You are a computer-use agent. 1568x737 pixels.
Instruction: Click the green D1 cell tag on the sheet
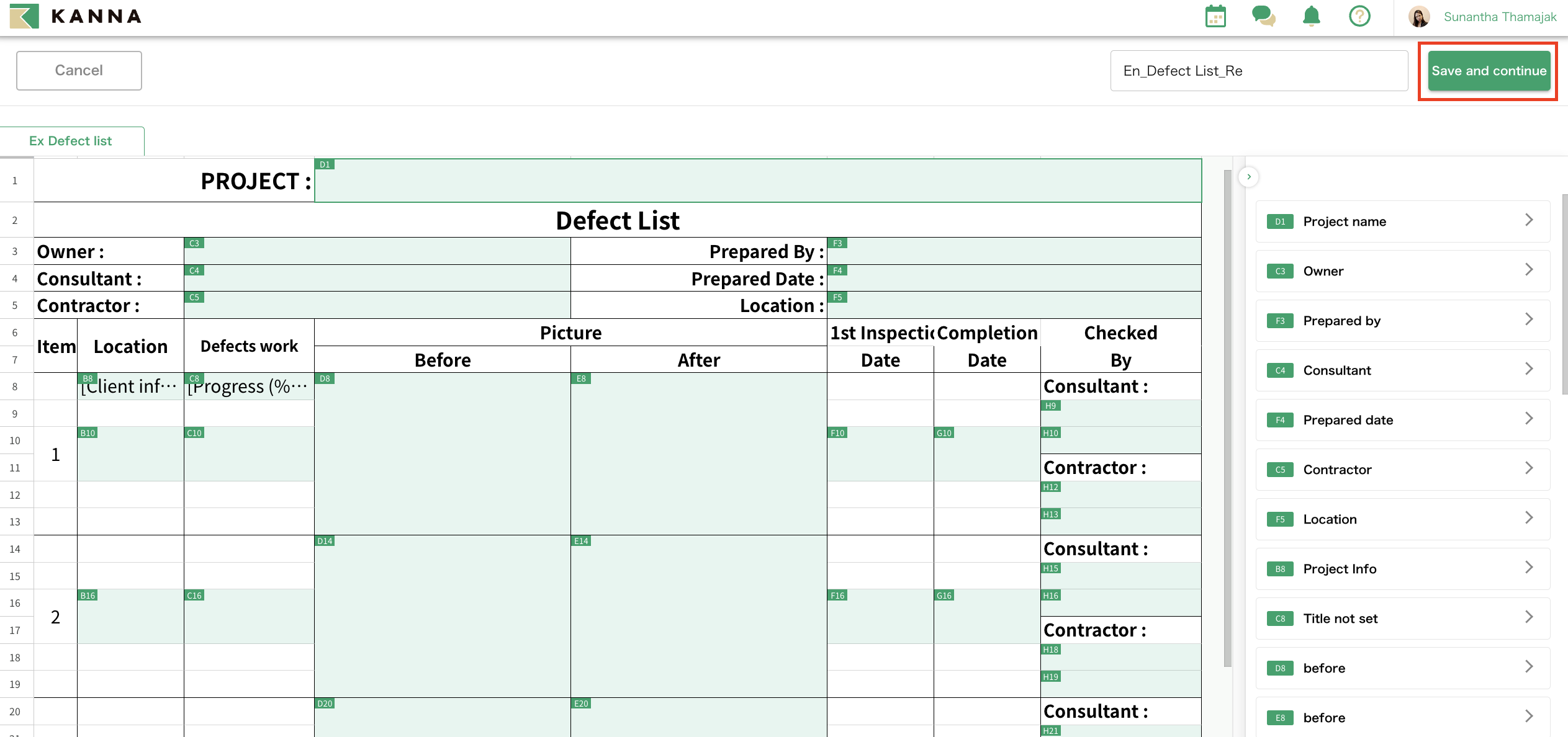click(x=325, y=164)
